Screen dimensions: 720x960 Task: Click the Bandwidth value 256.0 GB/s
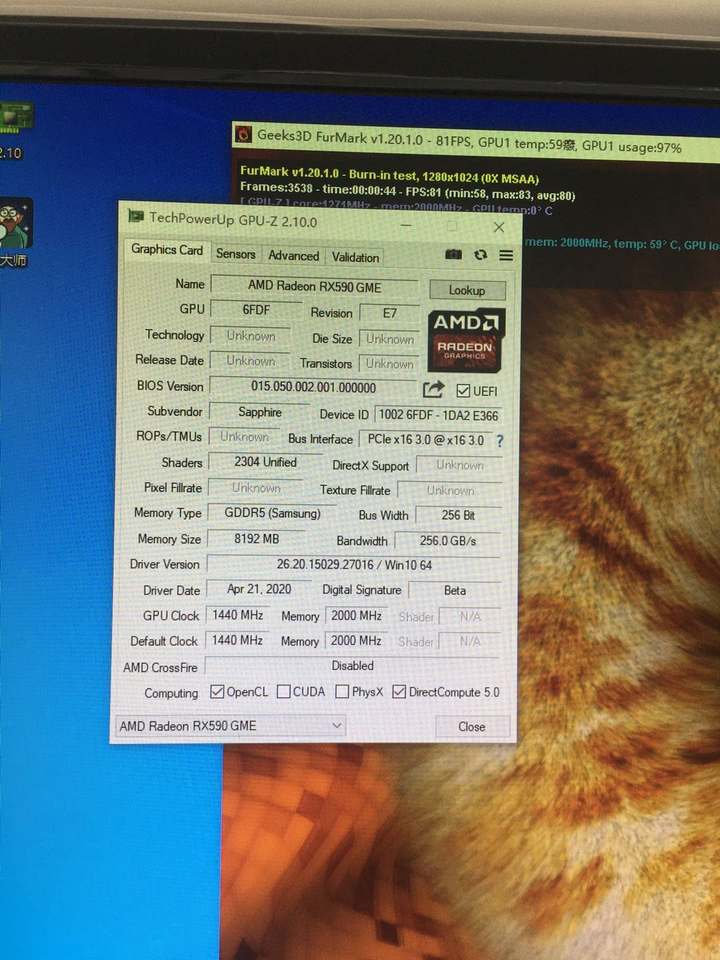coord(448,541)
